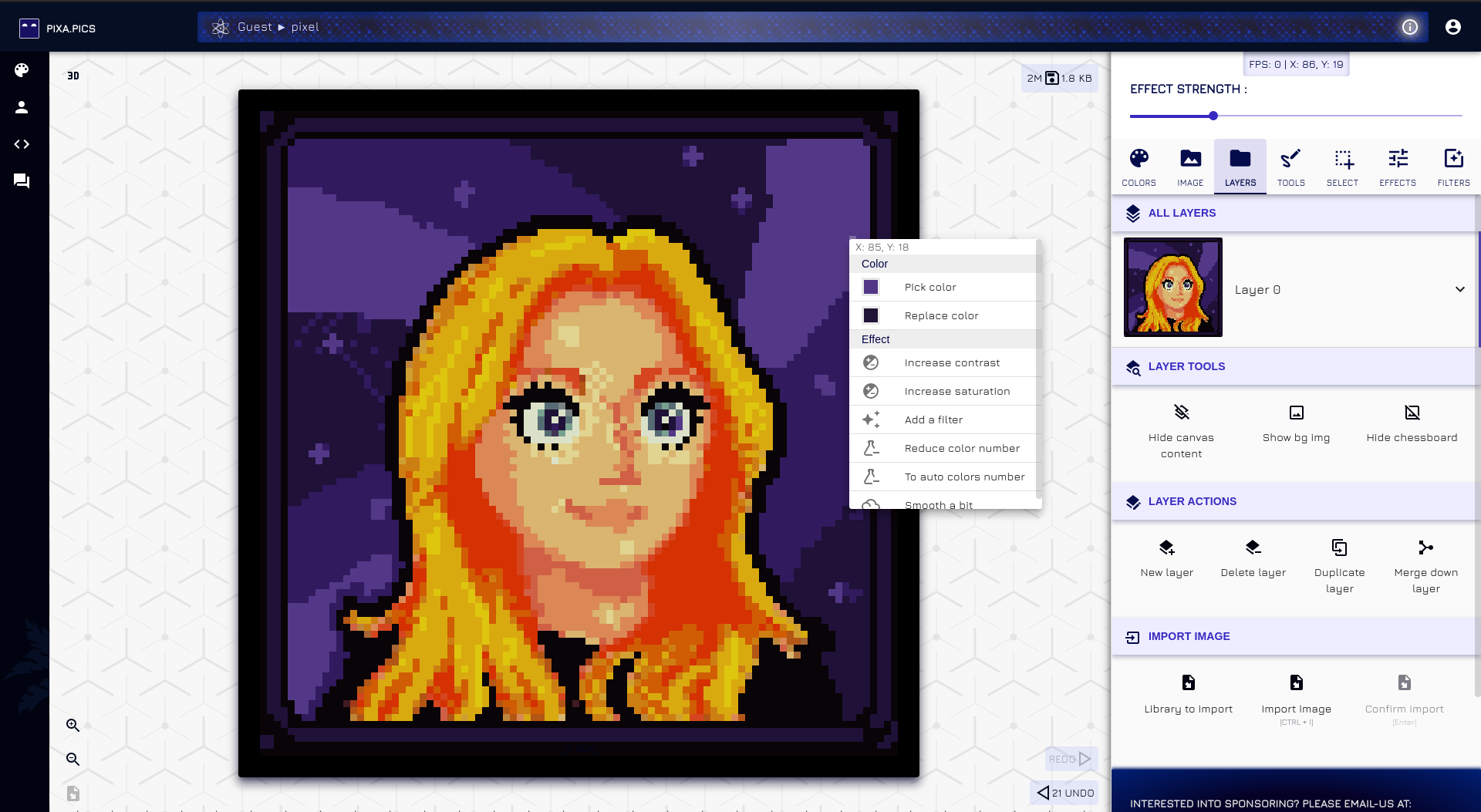1481x812 pixels.
Task: Toggle Hide canvas content
Action: coord(1181,413)
